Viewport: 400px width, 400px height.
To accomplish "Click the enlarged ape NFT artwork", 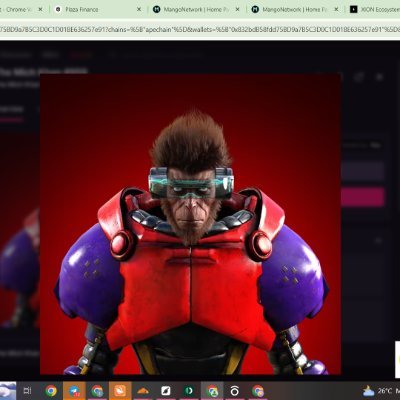I will point(190,224).
